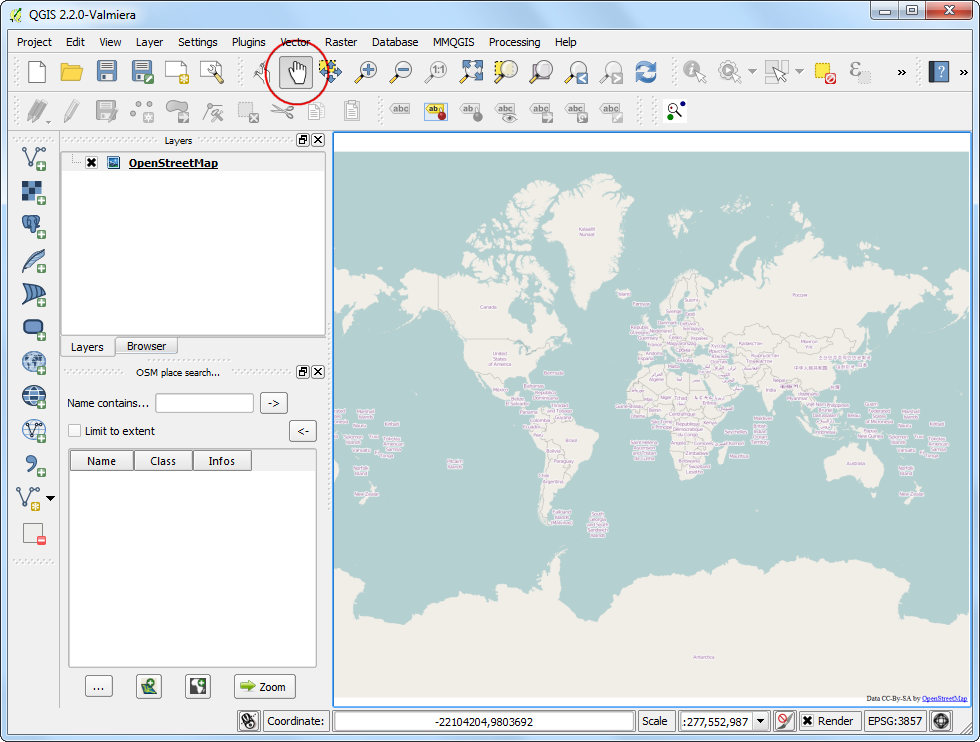Refresh the map canvas
This screenshot has width=980, height=742.
point(646,72)
